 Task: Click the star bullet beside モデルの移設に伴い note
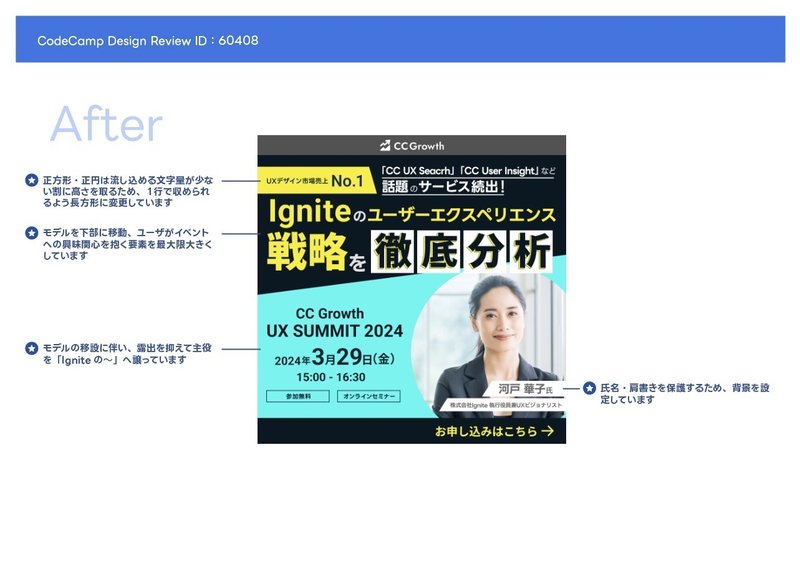point(32,348)
